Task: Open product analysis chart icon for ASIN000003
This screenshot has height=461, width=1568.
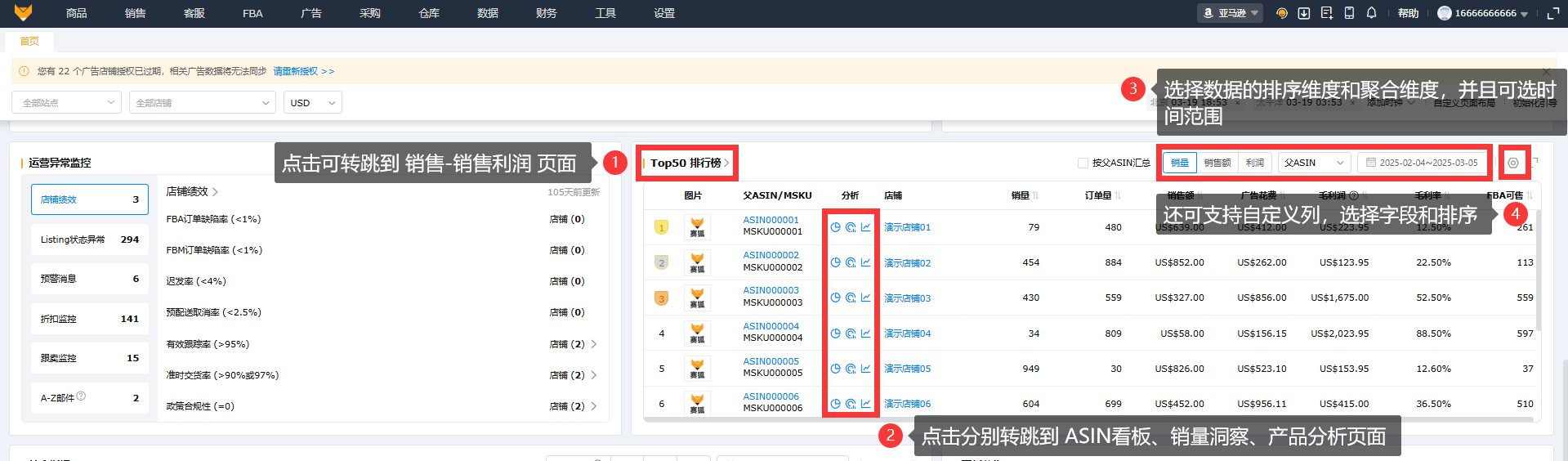Action: click(x=865, y=298)
